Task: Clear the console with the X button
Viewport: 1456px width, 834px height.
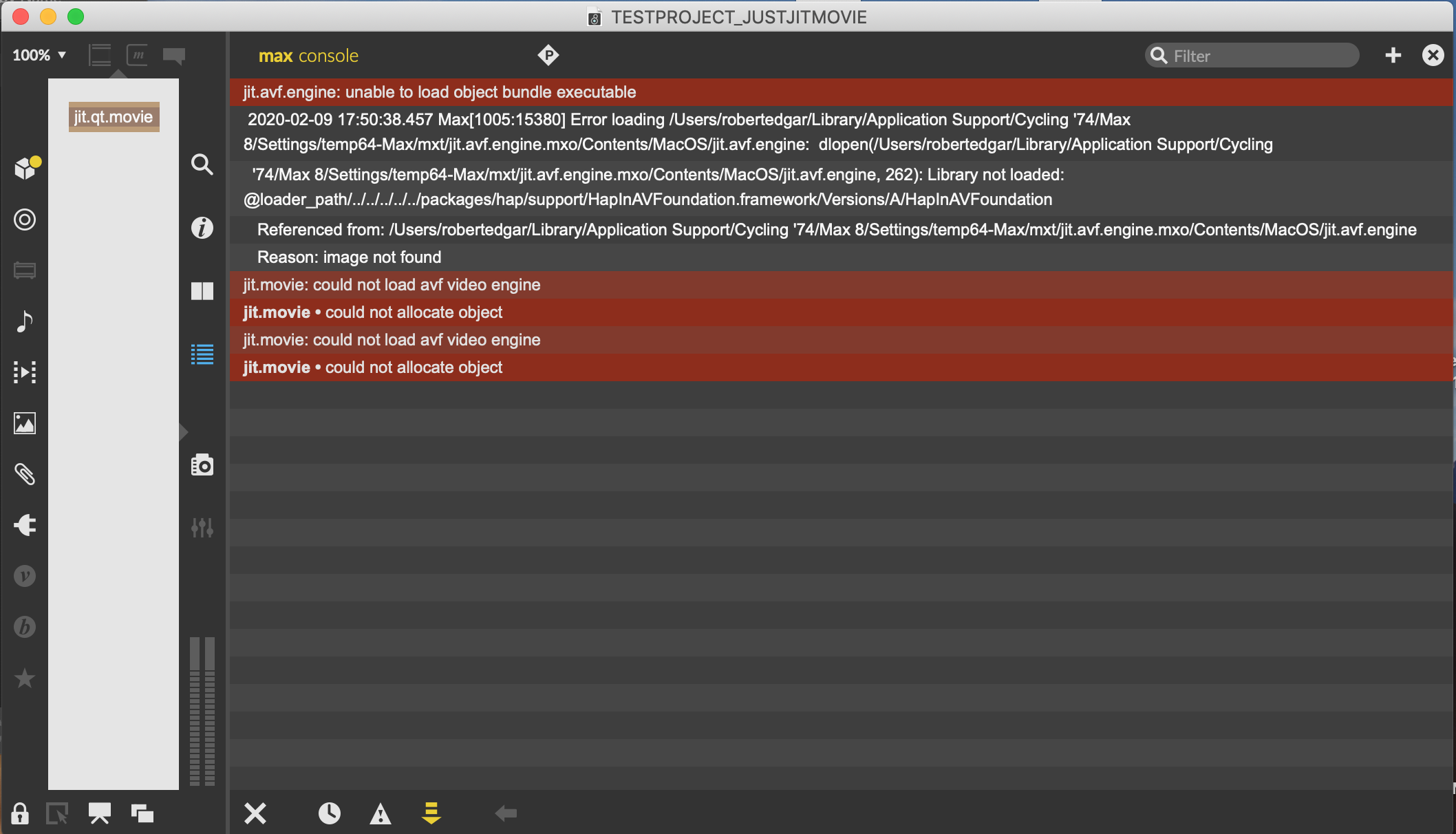Action: 255,813
